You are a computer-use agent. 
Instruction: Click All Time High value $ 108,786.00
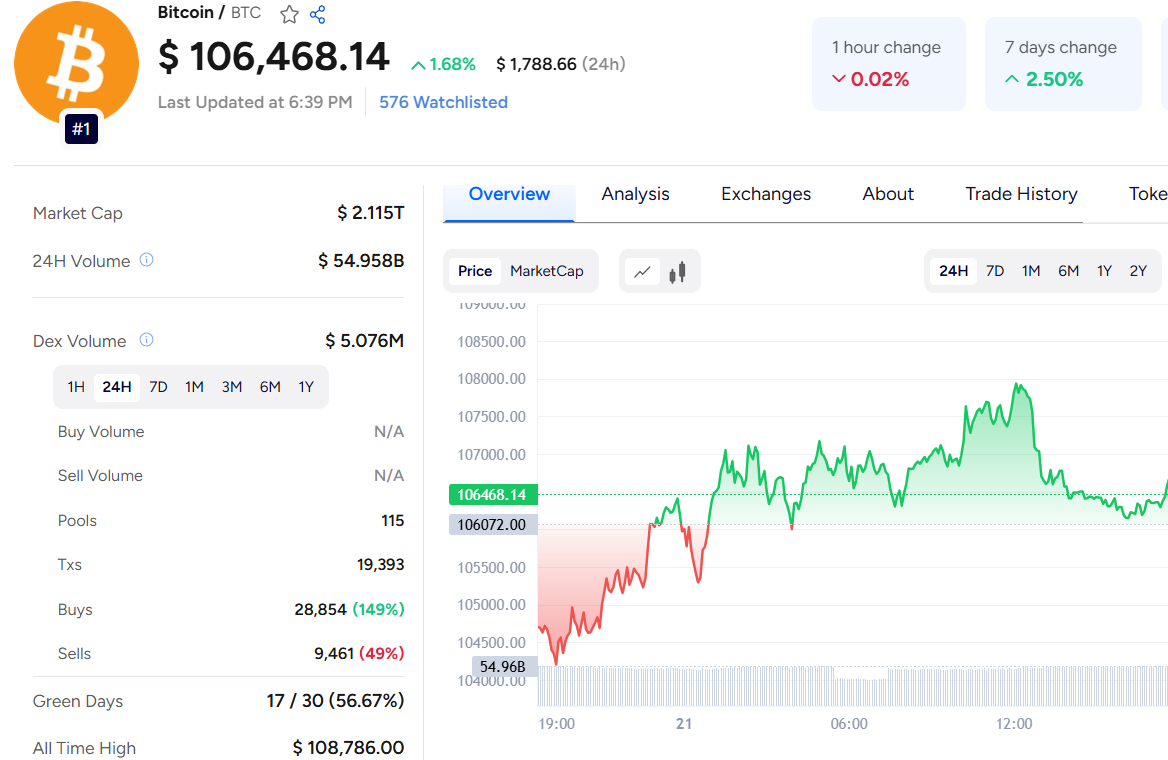click(349, 748)
